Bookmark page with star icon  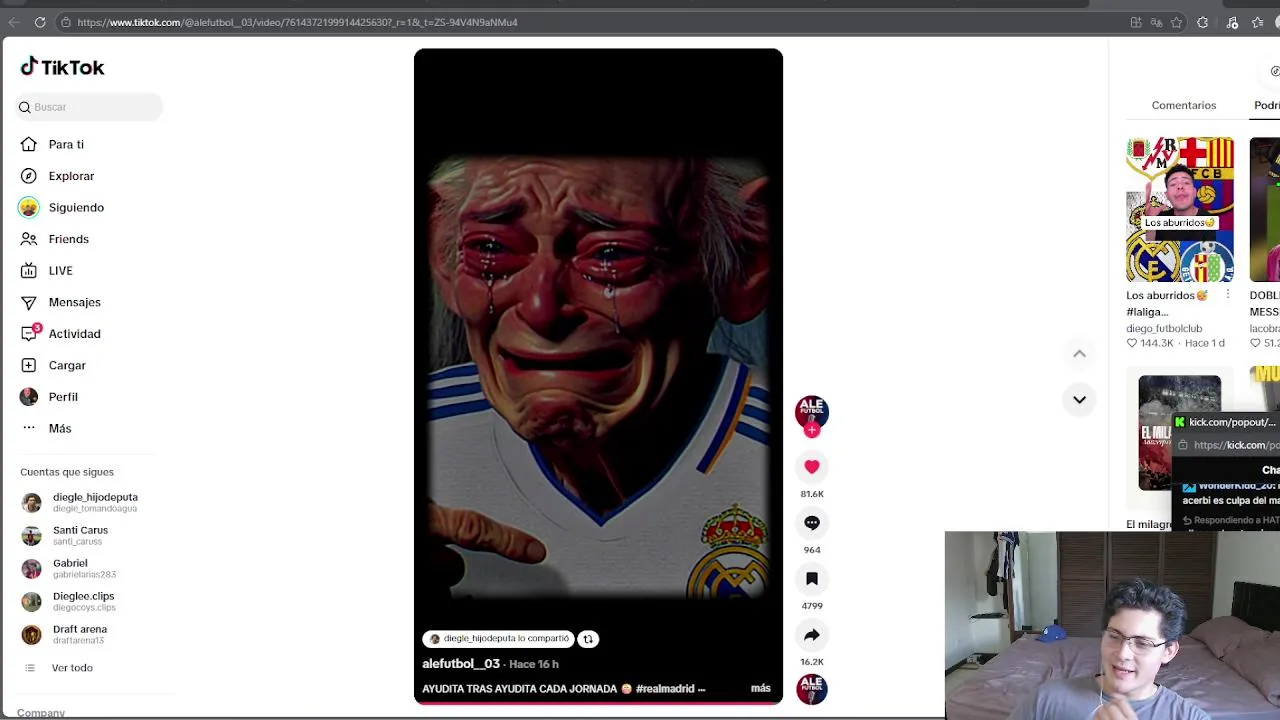pyautogui.click(x=1177, y=22)
